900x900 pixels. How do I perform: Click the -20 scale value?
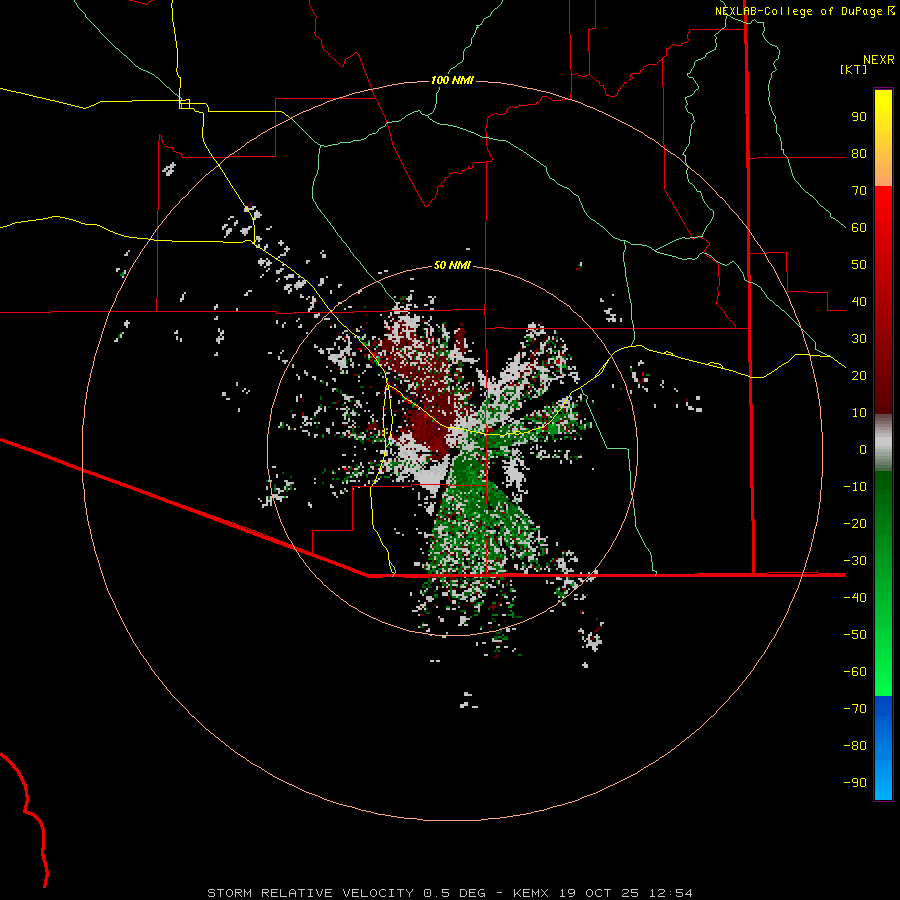pos(855,523)
